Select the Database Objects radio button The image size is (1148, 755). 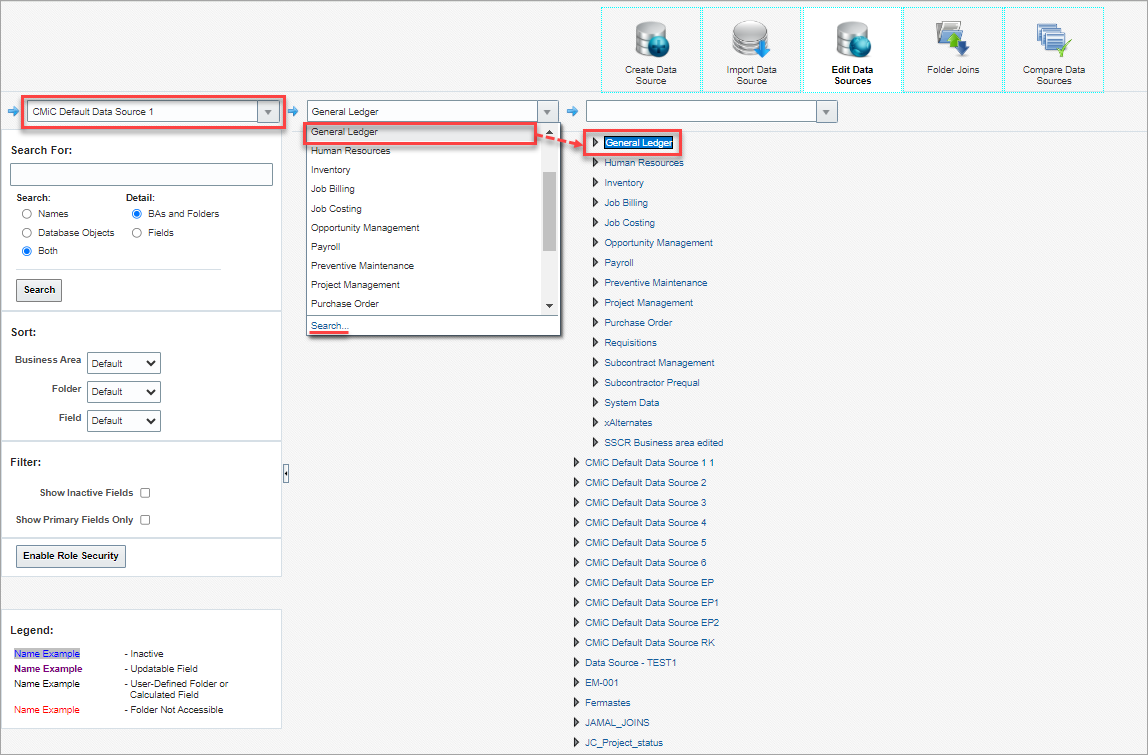point(27,233)
